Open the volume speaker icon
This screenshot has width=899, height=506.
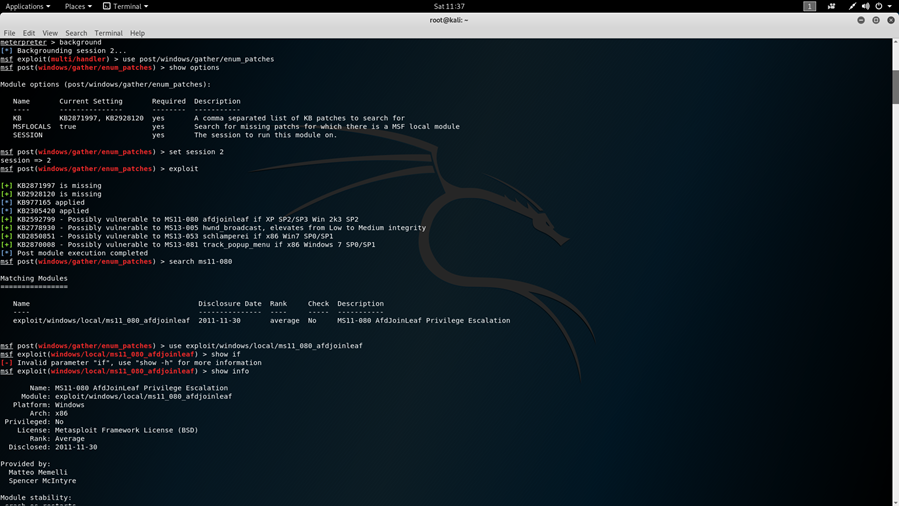[x=865, y=6]
